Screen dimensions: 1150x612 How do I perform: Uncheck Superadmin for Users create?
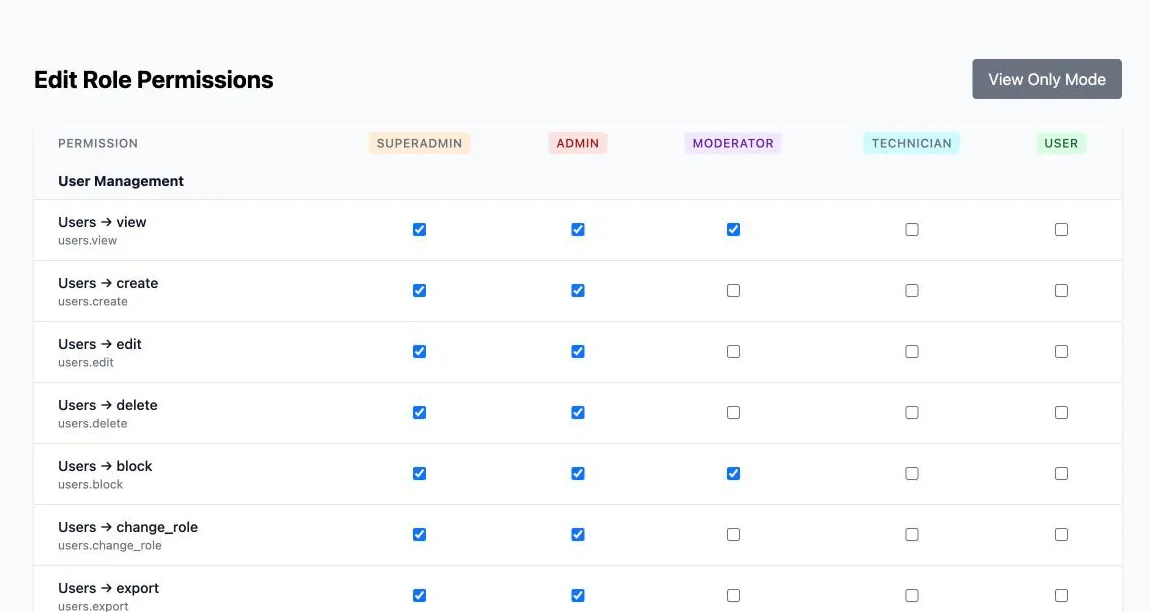coord(420,291)
